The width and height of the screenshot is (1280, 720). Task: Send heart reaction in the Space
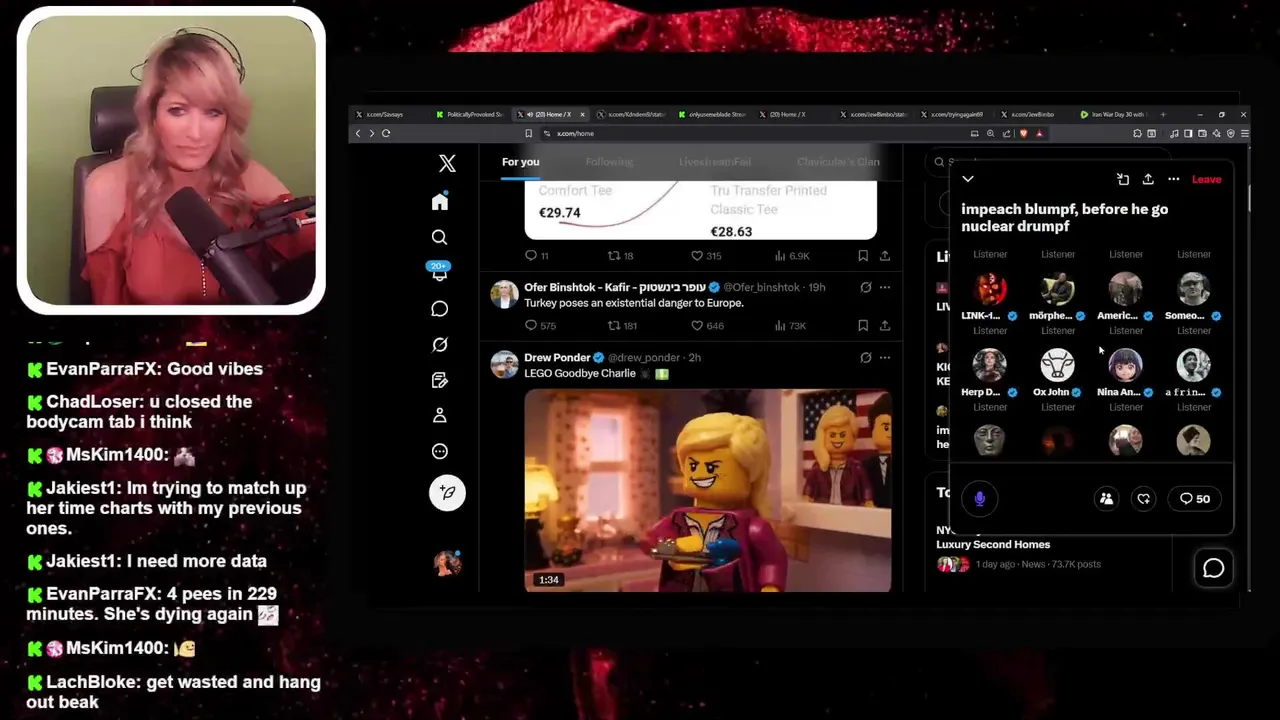[1144, 498]
